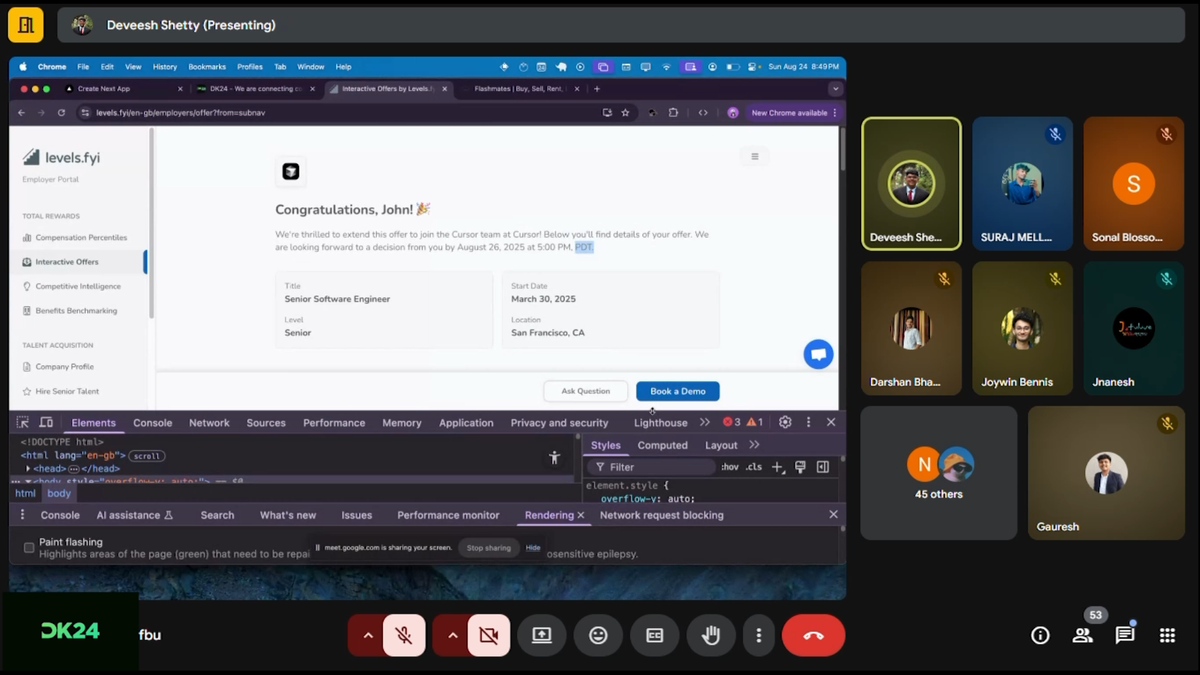The height and width of the screenshot is (675, 1200).
Task: Open the meeting chat icon
Action: coord(1125,635)
